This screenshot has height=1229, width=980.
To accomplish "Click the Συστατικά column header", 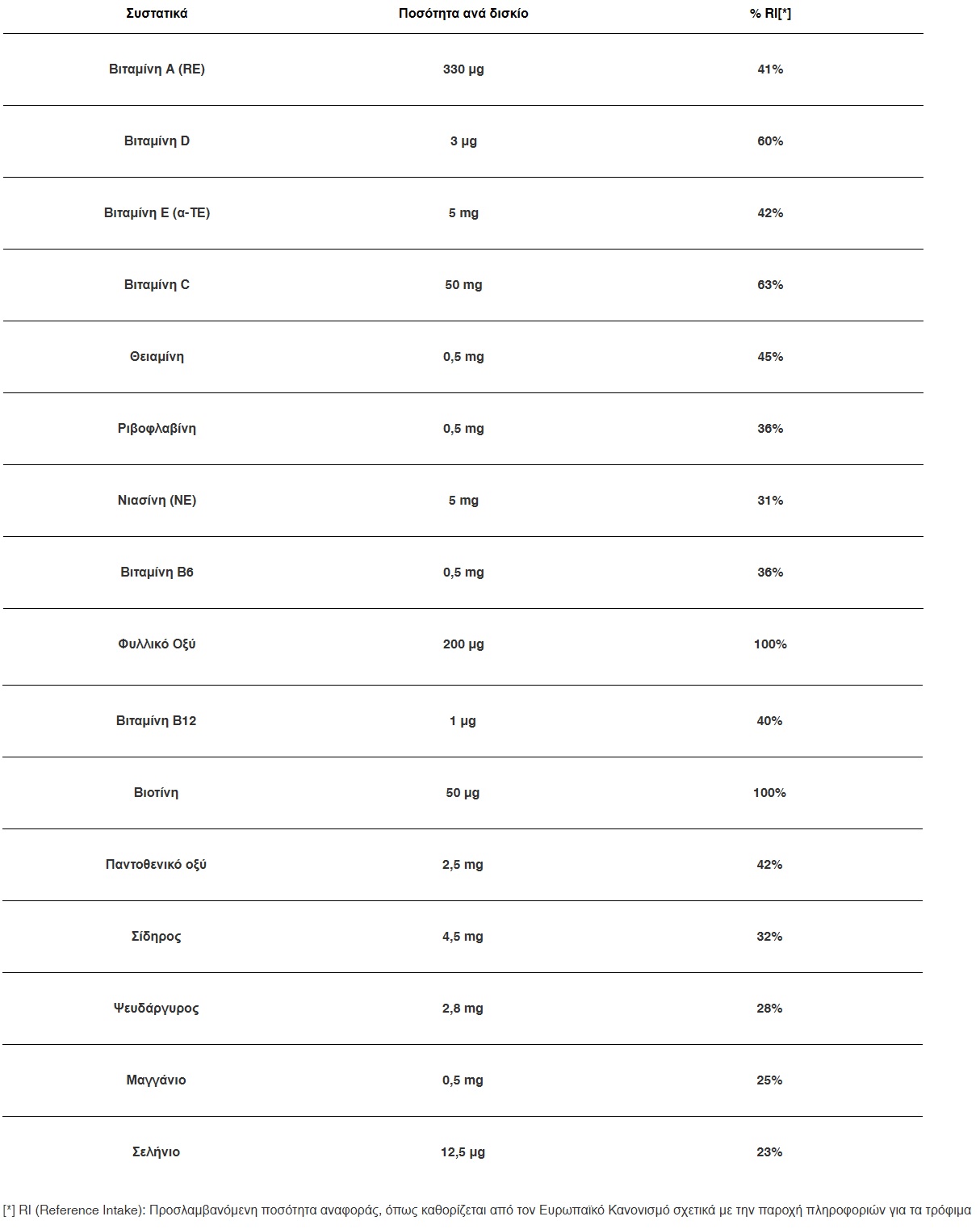I will 157,14.
